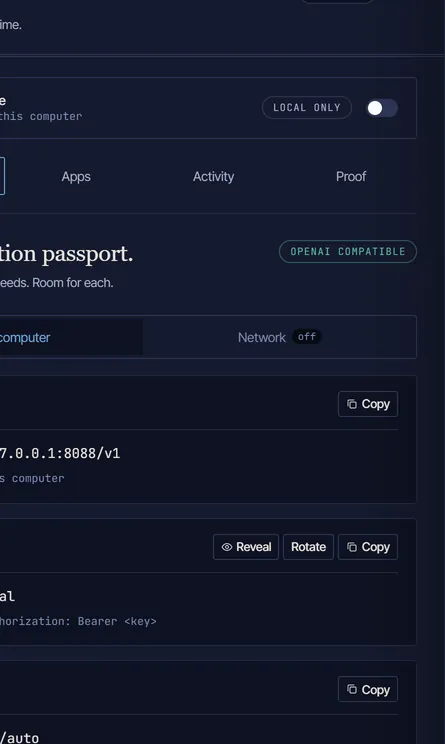Screen dimensions: 445x744
Task: Click the 'passport.' heading text
Action: coord(87,254)
